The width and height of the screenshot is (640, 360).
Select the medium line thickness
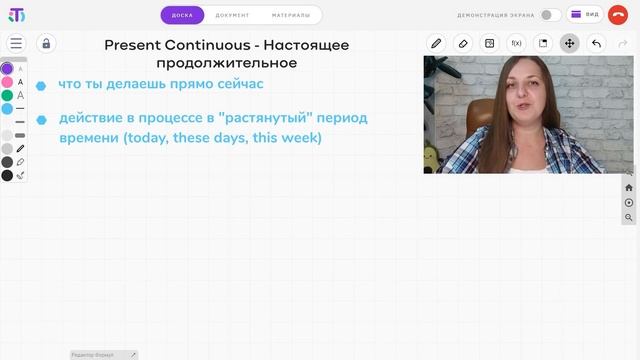coord(20,122)
